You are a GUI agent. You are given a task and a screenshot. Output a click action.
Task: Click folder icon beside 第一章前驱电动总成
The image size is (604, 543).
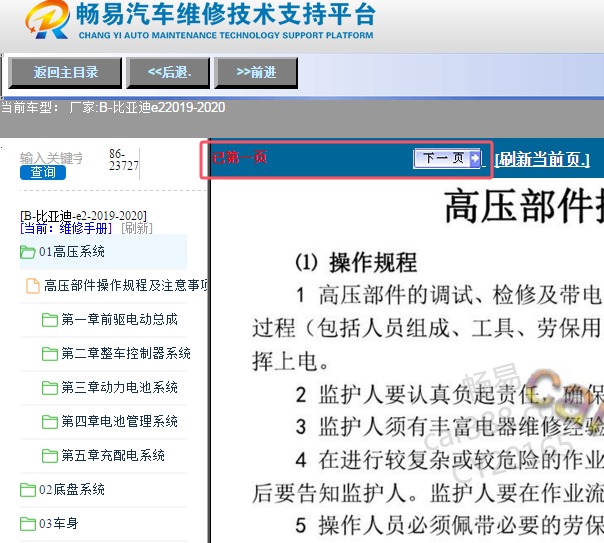tap(50, 320)
